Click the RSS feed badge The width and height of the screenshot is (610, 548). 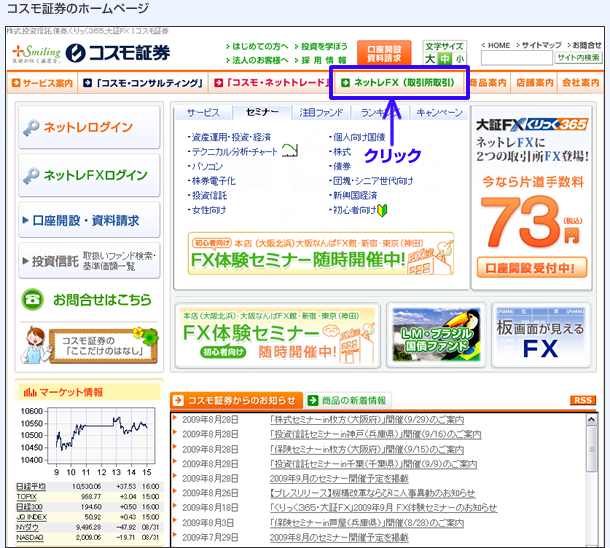(582, 400)
